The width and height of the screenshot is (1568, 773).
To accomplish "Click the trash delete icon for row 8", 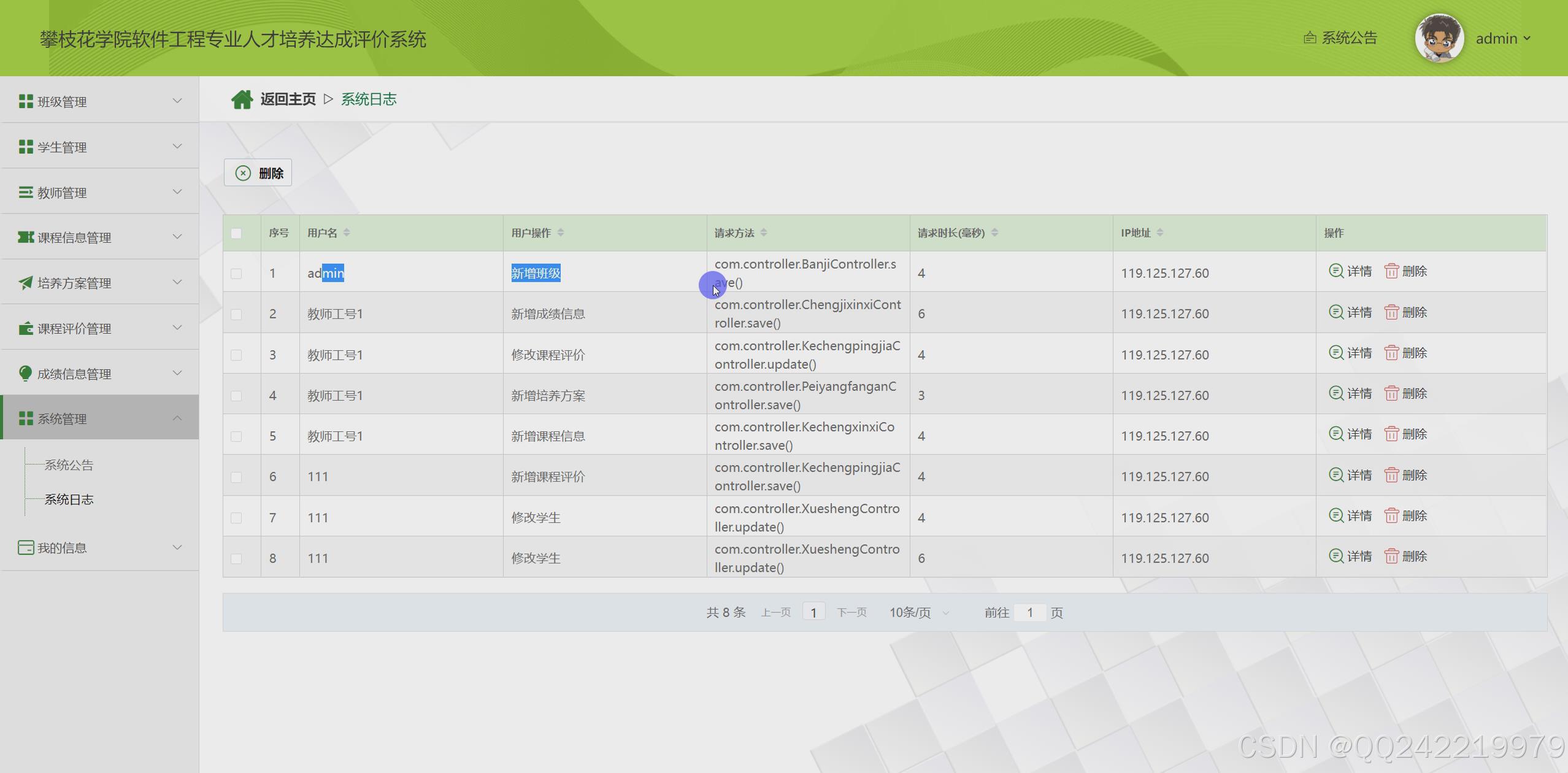I will click(1391, 556).
